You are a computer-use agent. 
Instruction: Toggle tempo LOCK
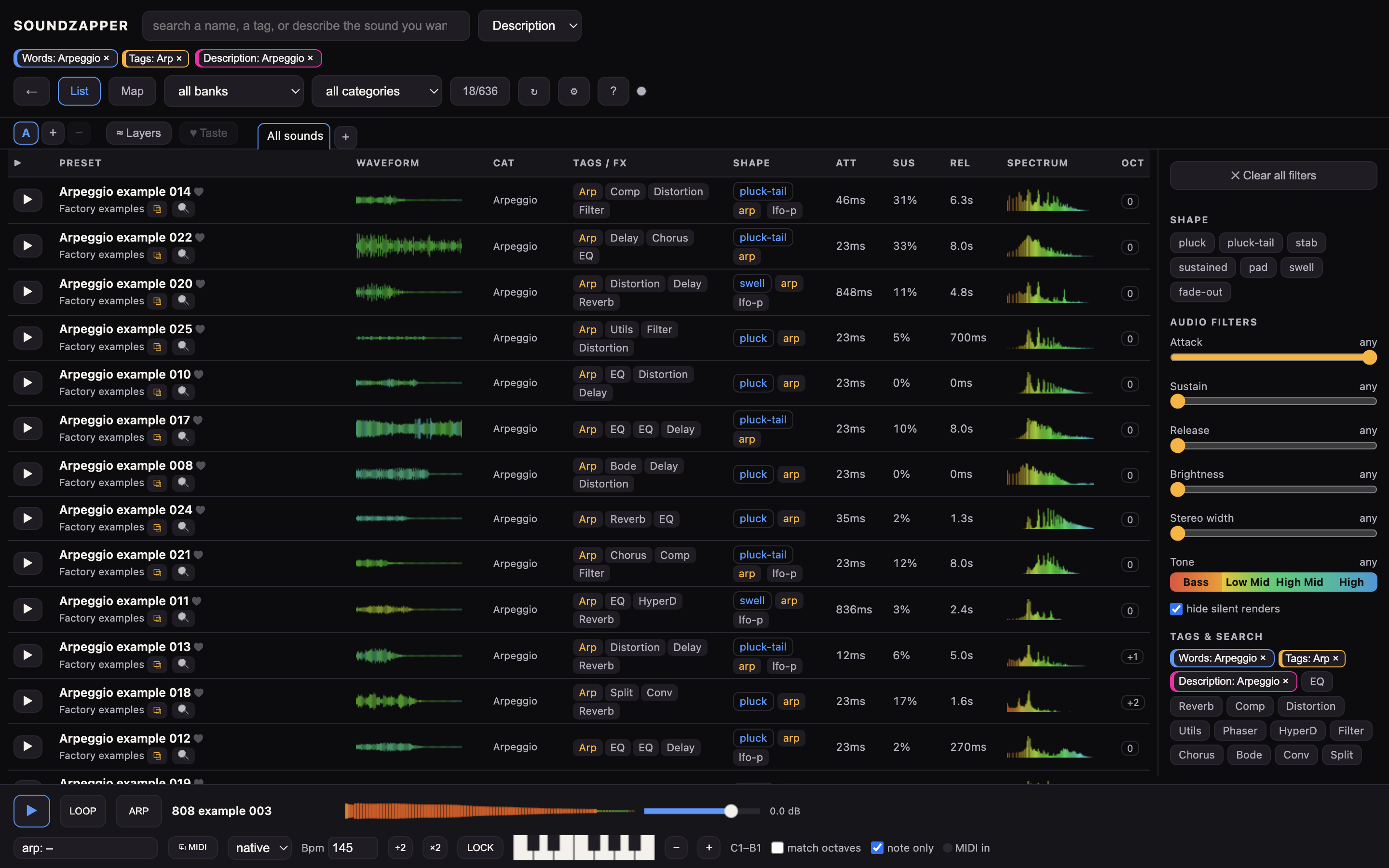pos(480,847)
